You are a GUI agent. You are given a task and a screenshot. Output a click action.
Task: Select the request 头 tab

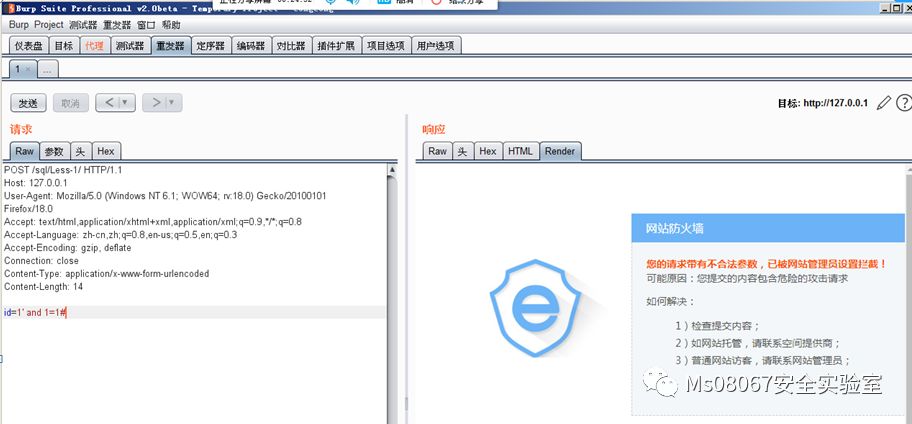tap(81, 151)
